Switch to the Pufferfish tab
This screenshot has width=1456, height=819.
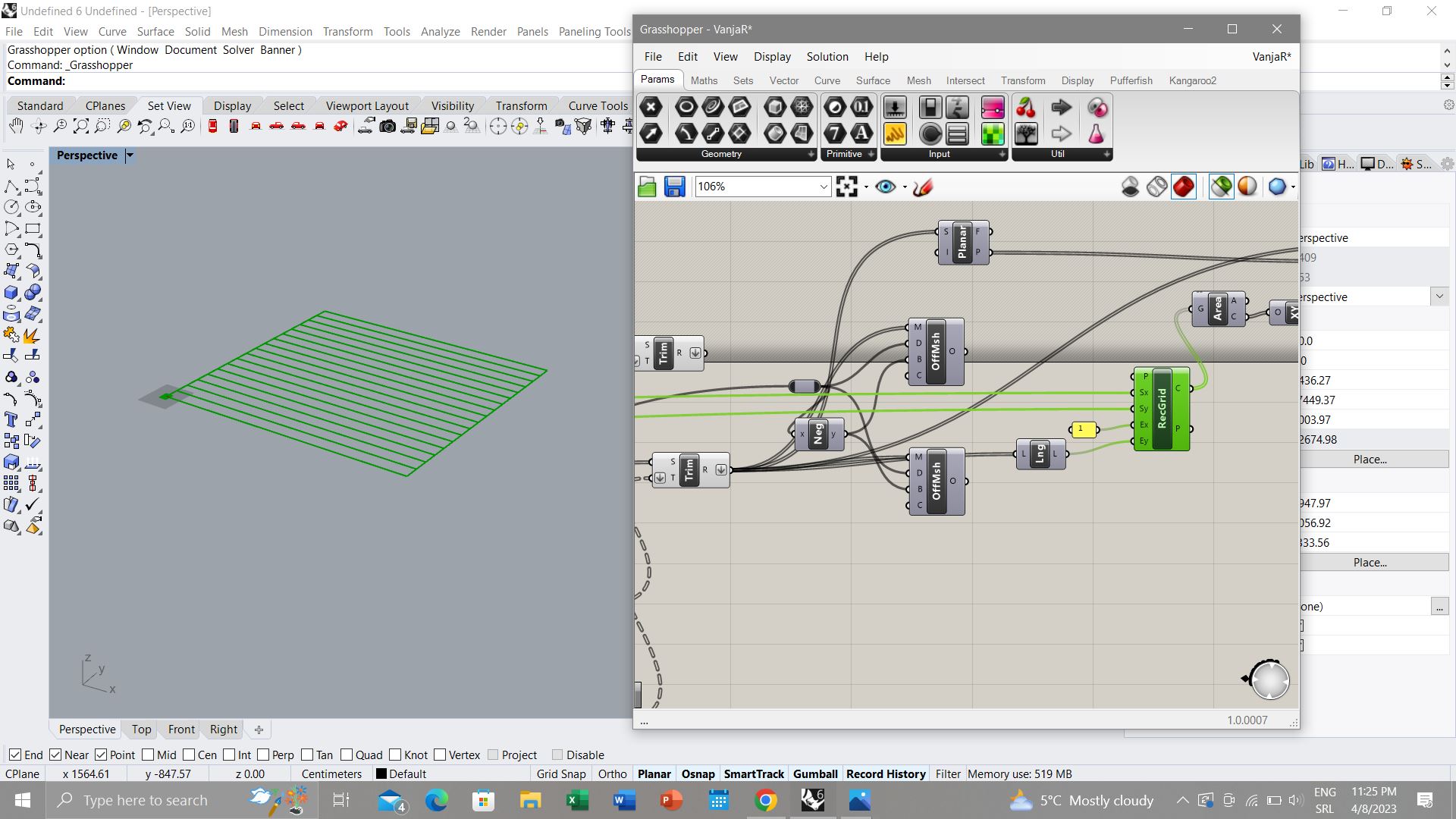(1131, 80)
